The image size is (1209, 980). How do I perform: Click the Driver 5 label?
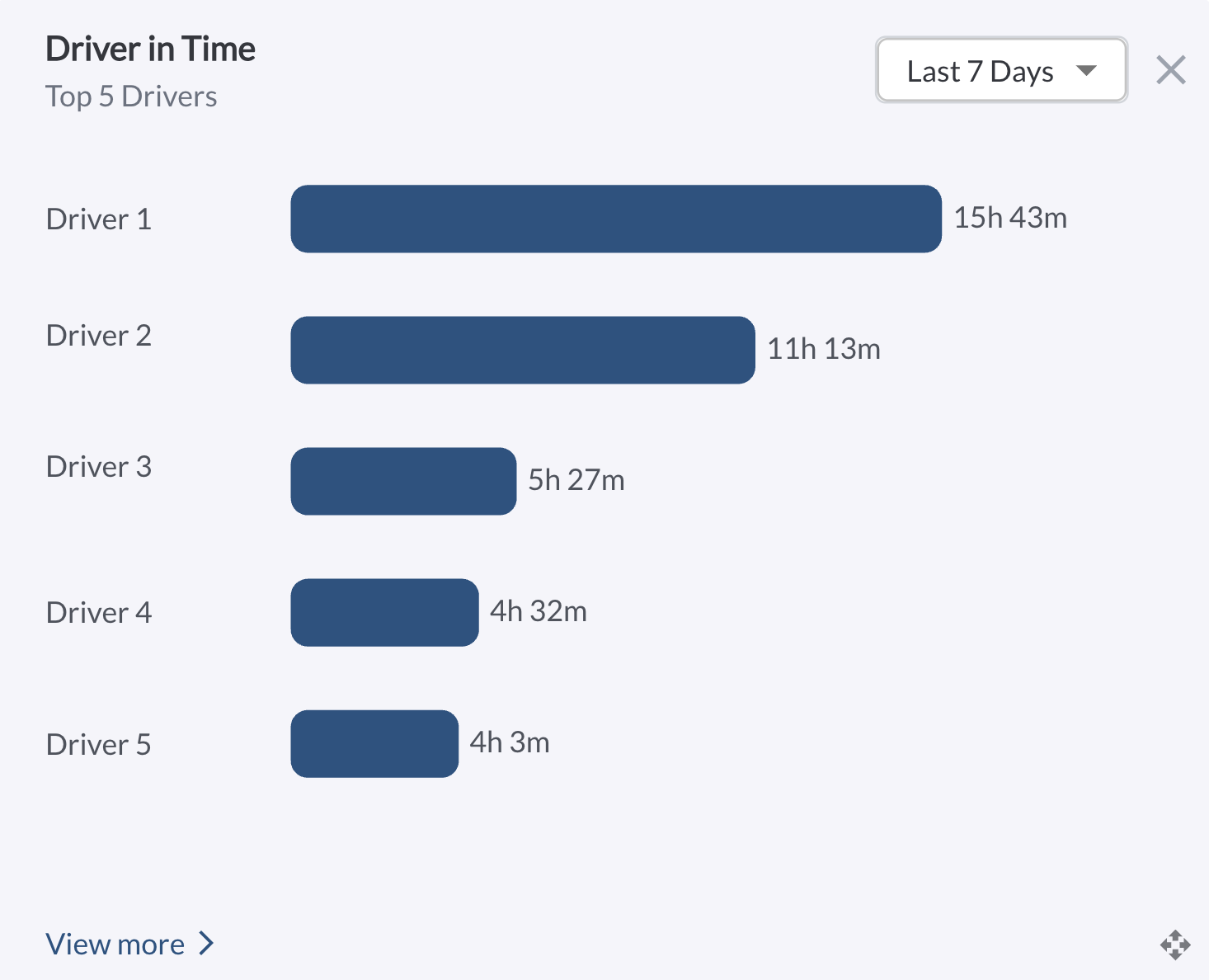coord(99,745)
